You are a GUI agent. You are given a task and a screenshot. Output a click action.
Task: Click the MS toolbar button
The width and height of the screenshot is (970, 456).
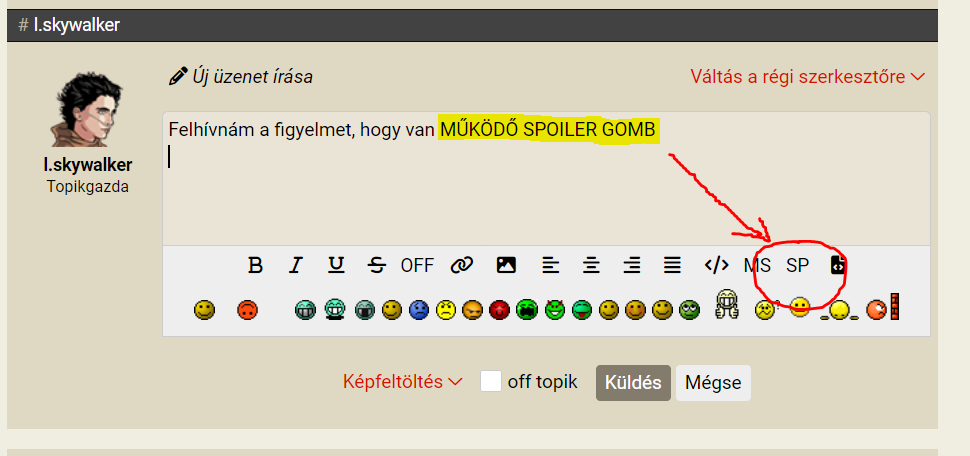(x=757, y=265)
